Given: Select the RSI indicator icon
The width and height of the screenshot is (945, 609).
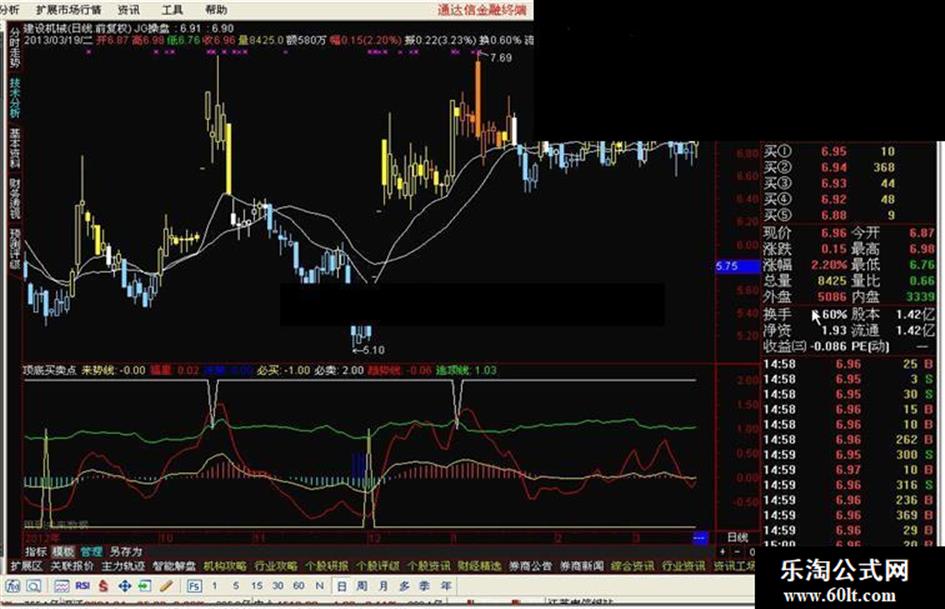Looking at the screenshot, I should click(83, 585).
